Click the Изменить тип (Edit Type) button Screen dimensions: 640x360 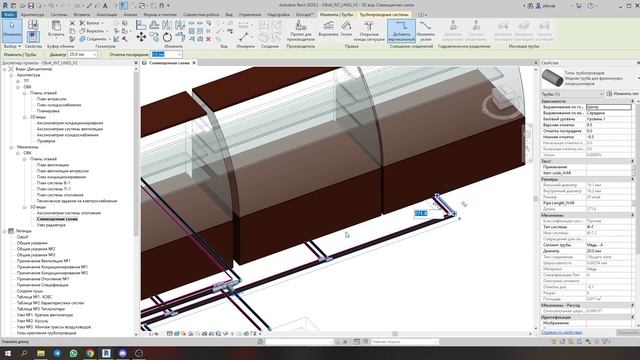[622, 94]
